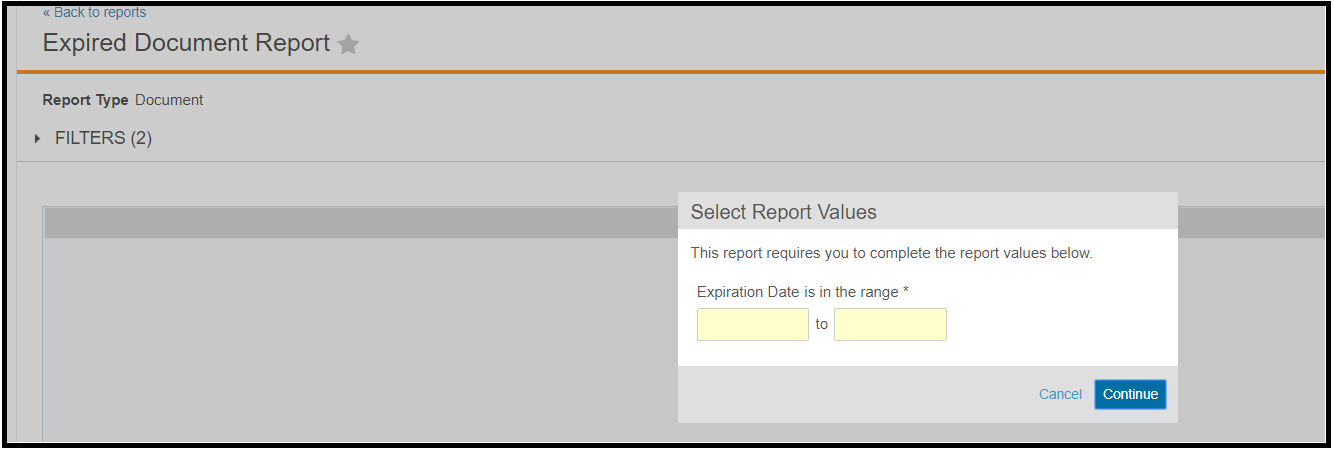The image size is (1334, 452).
Task: Click the orange divider under the title
Action: click(670, 72)
